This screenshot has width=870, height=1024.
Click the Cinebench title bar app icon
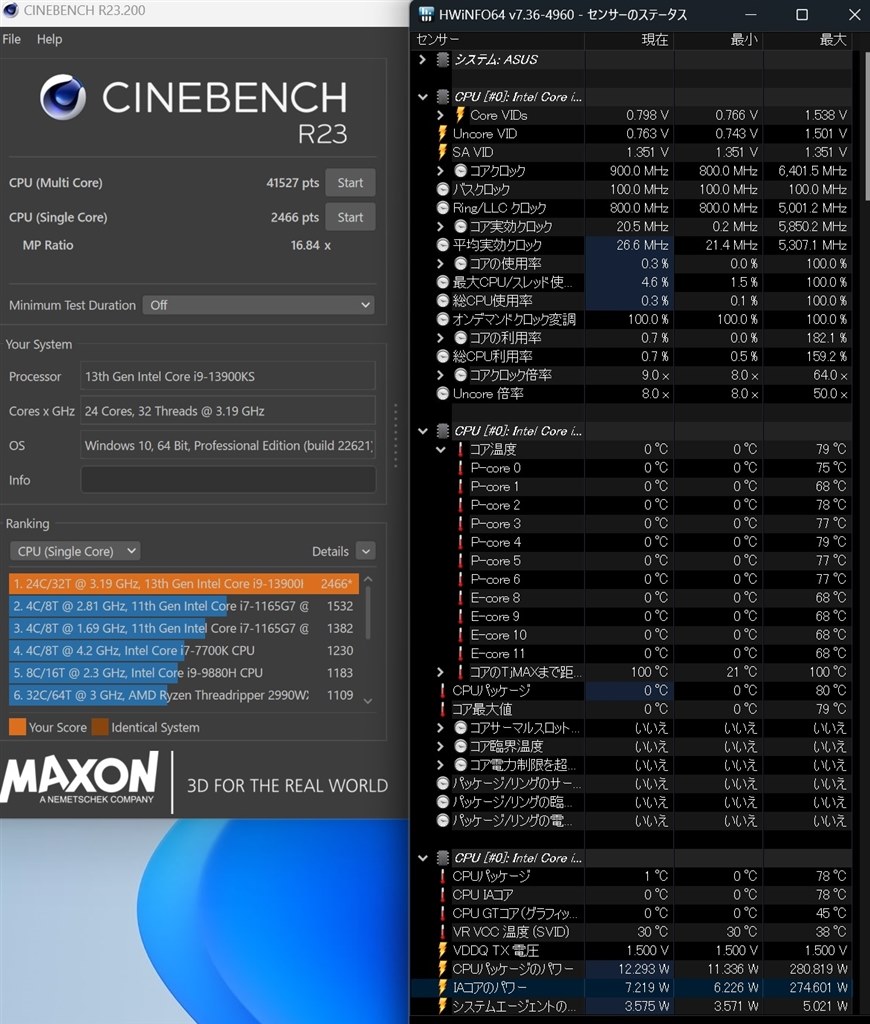coord(10,10)
